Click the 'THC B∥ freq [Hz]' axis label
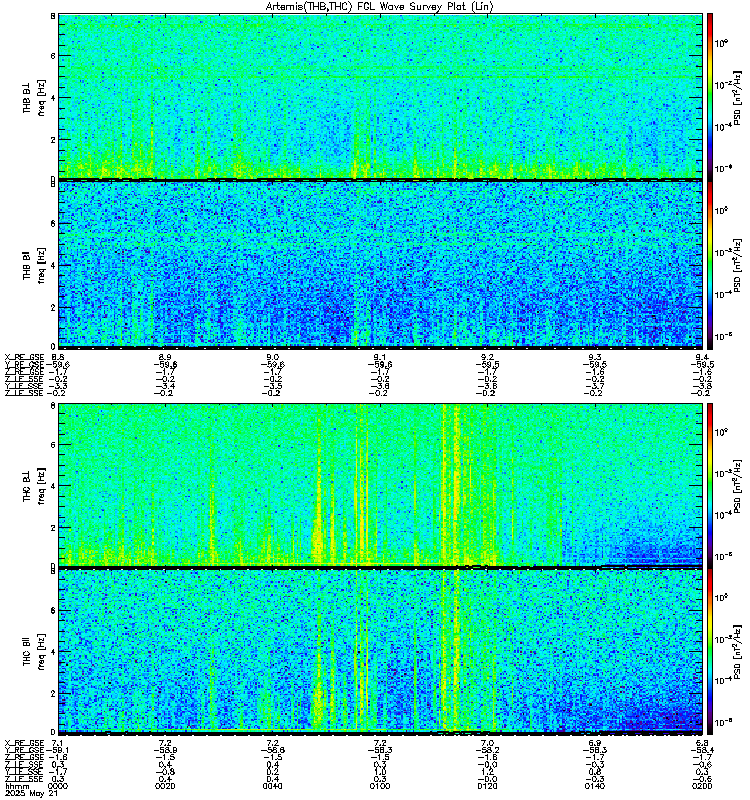 coord(34,652)
